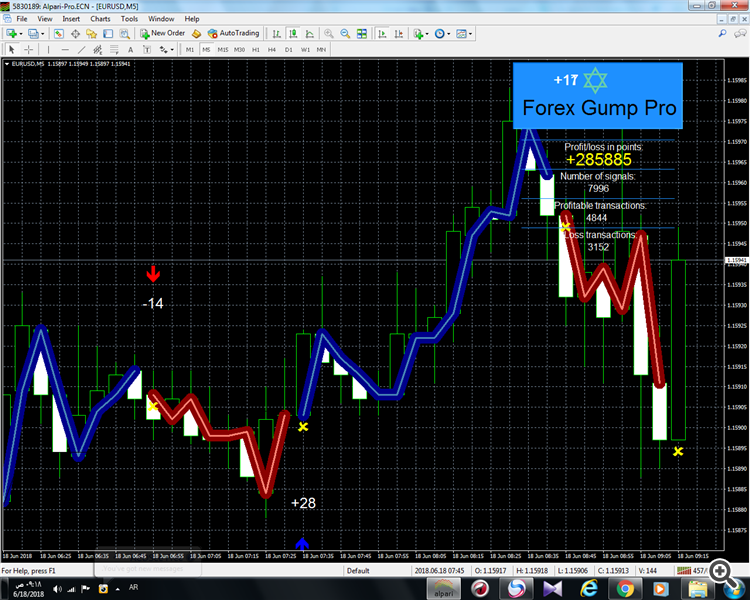Toggle the Data Window crosshair icon

point(75,33)
